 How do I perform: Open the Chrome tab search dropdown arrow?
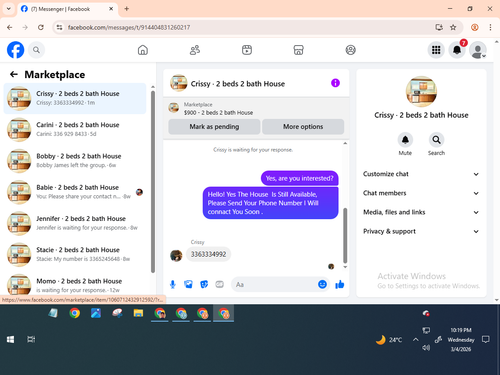point(9,9)
